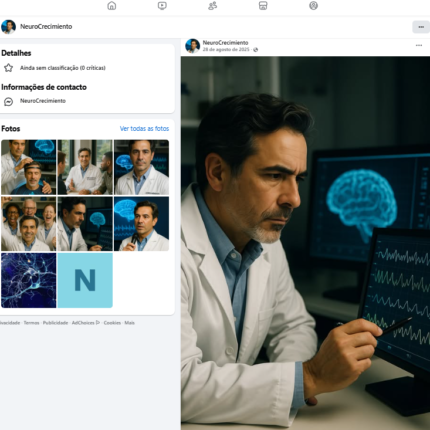Viewport: 430px width, 430px height.
Task: Click the star rating icon under Detalhes
Action: 8,68
